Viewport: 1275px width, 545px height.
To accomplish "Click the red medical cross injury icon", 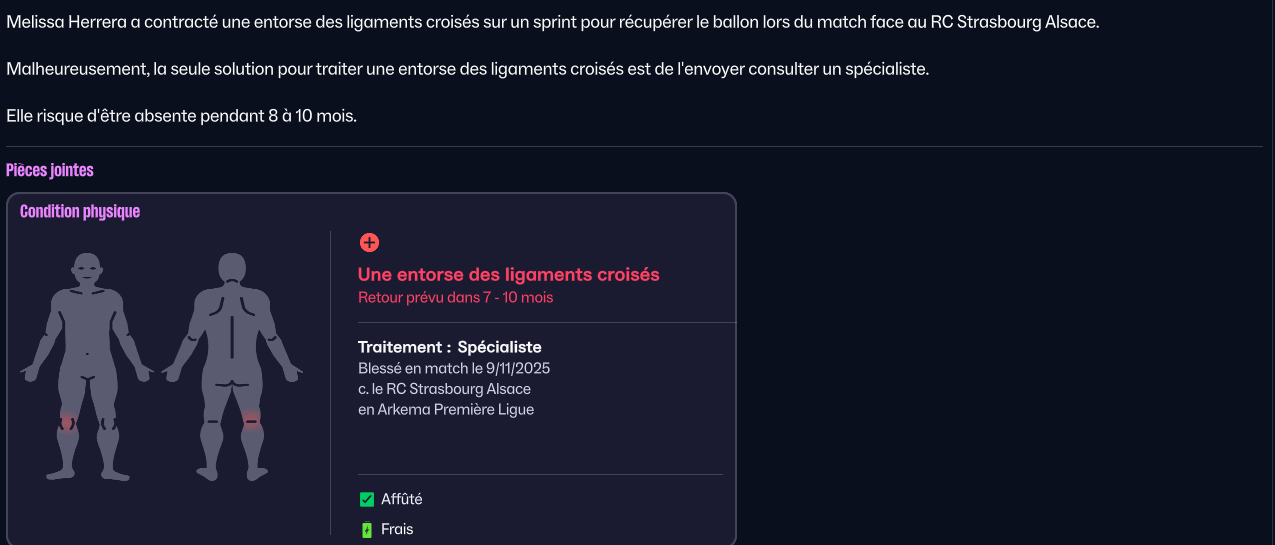I will (369, 243).
